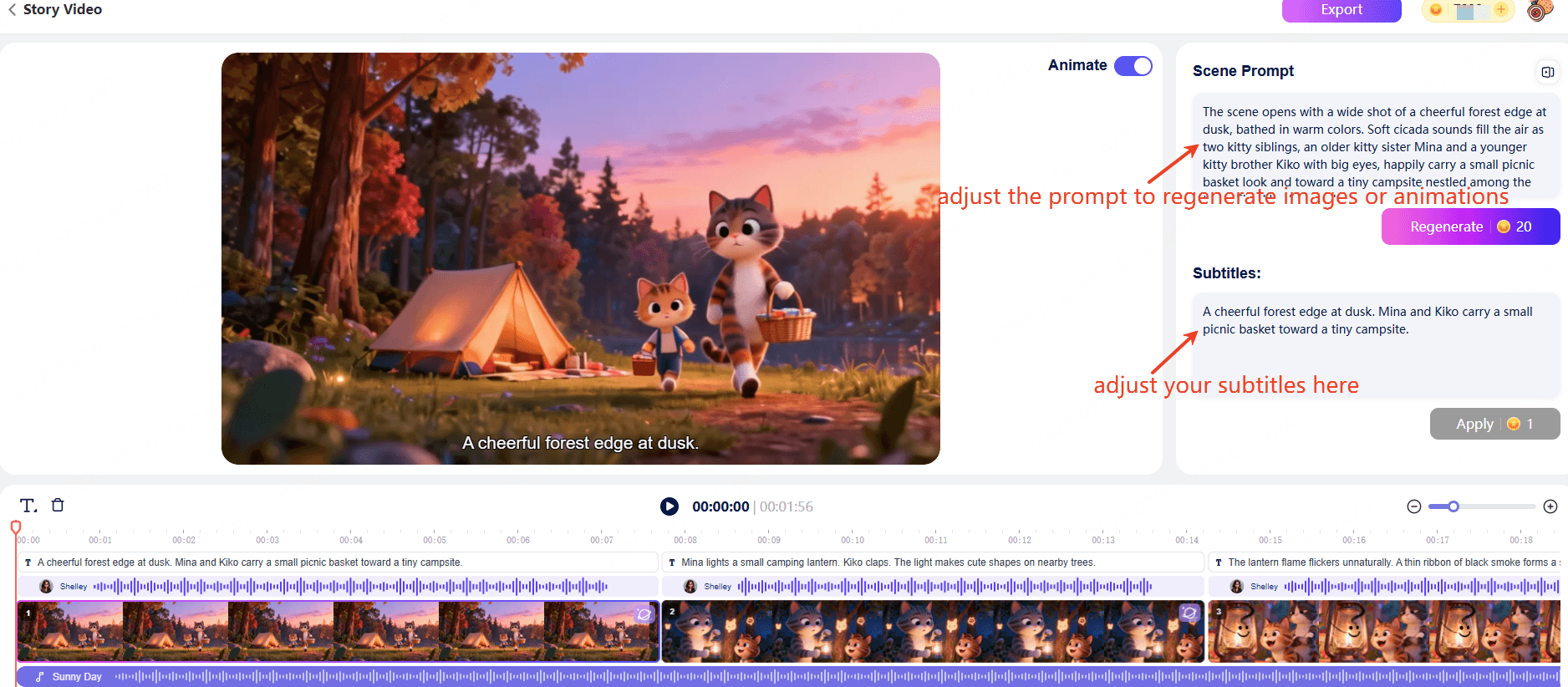Select scene 2 lantern kitties clip thumbnail
This screenshot has height=687, width=1568.
pos(933,632)
